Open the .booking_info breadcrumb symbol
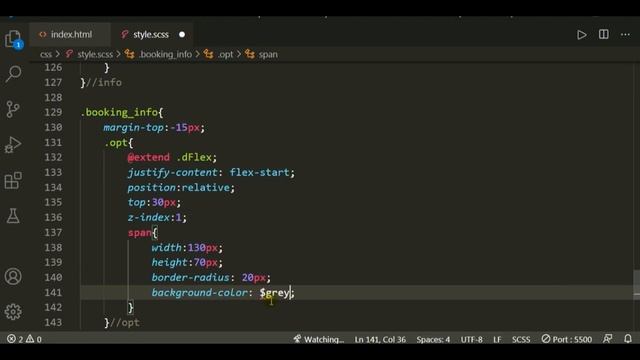Image resolution: width=640 pixels, height=360 pixels. pyautogui.click(x=165, y=54)
